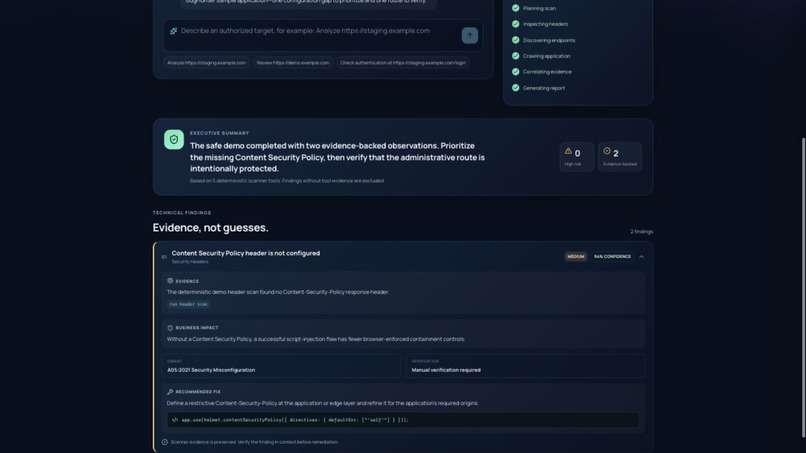Click the Evidence section icon
Viewport: 806px width, 453px height.
point(170,281)
